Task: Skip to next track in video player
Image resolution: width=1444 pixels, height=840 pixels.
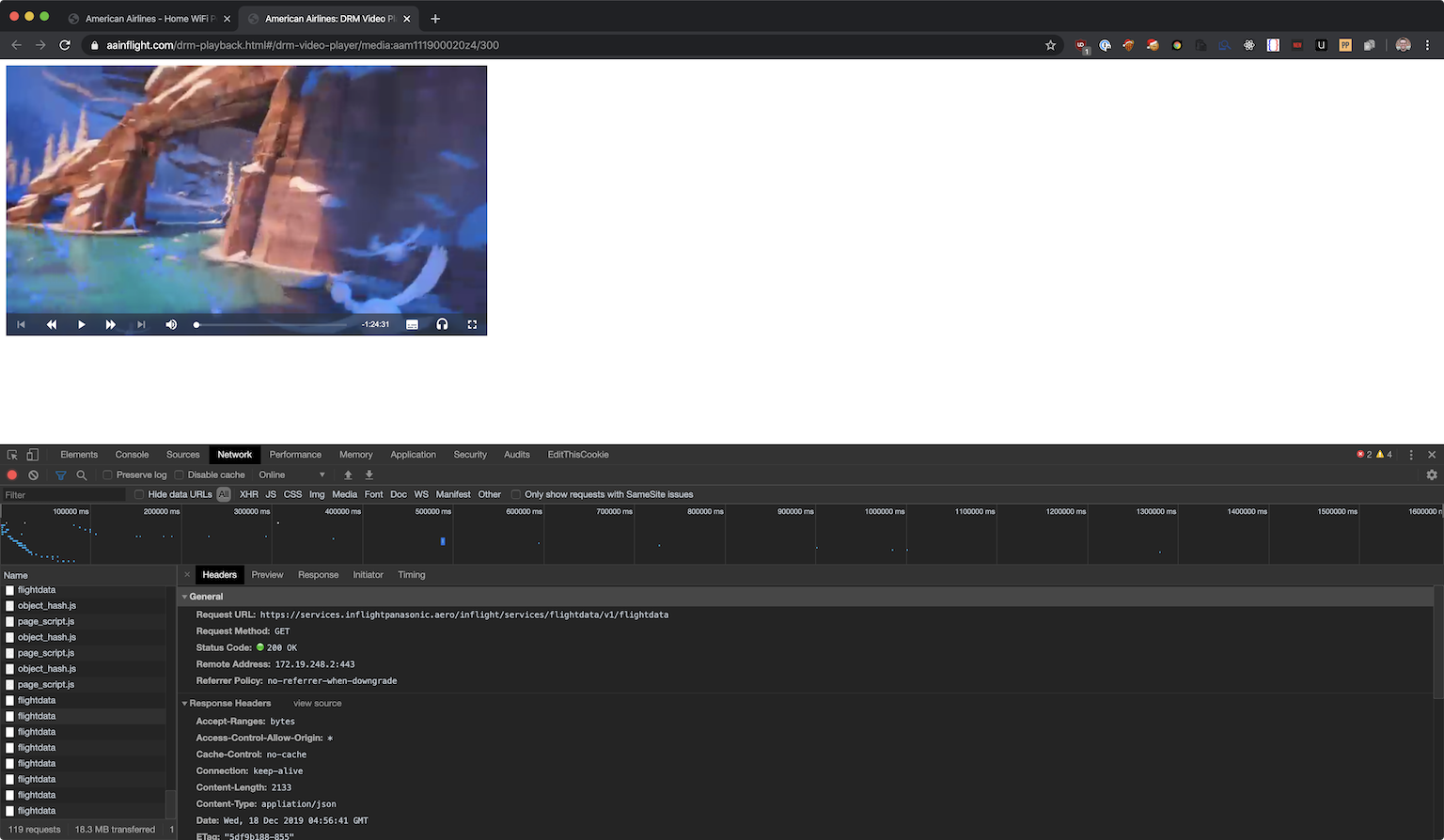Action: [x=141, y=324]
